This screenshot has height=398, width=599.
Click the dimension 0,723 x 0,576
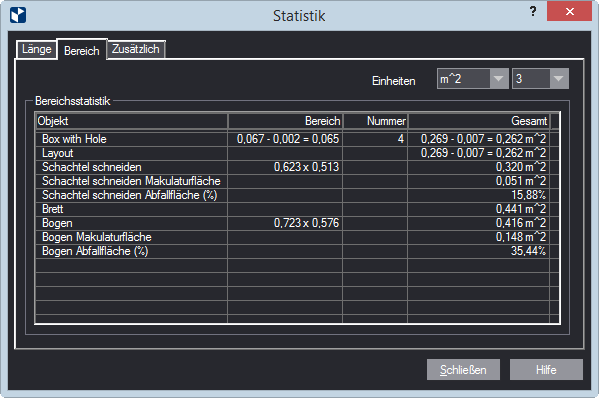pos(306,223)
